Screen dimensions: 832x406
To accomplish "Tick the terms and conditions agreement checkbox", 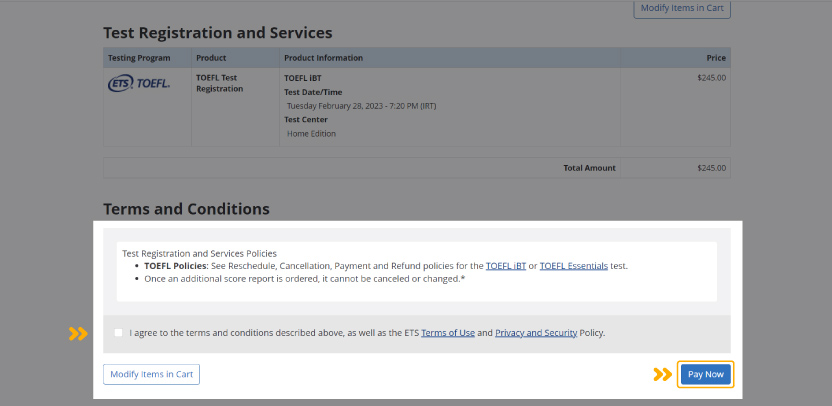I will click(118, 333).
